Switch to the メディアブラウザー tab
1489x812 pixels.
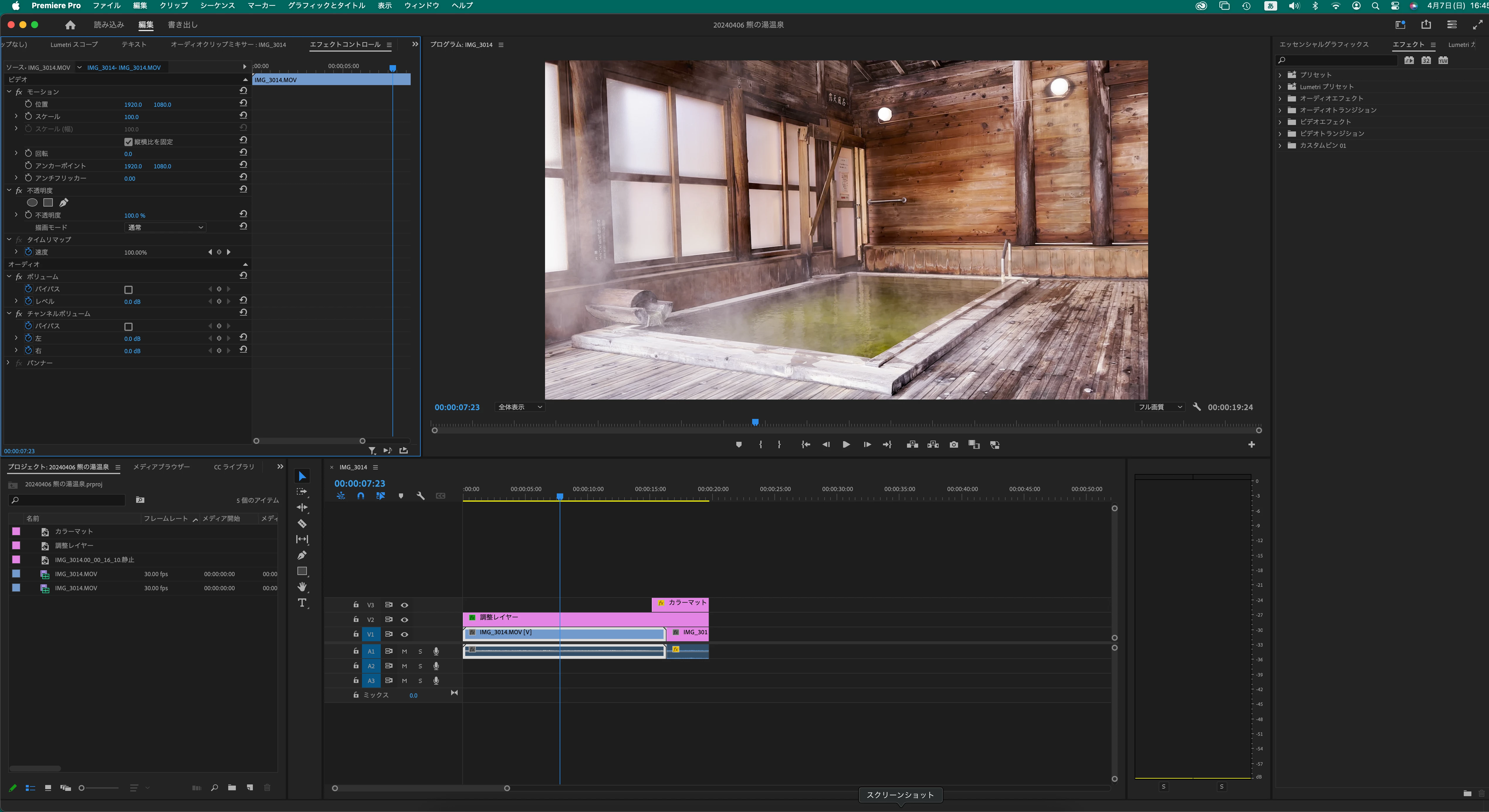(161, 467)
